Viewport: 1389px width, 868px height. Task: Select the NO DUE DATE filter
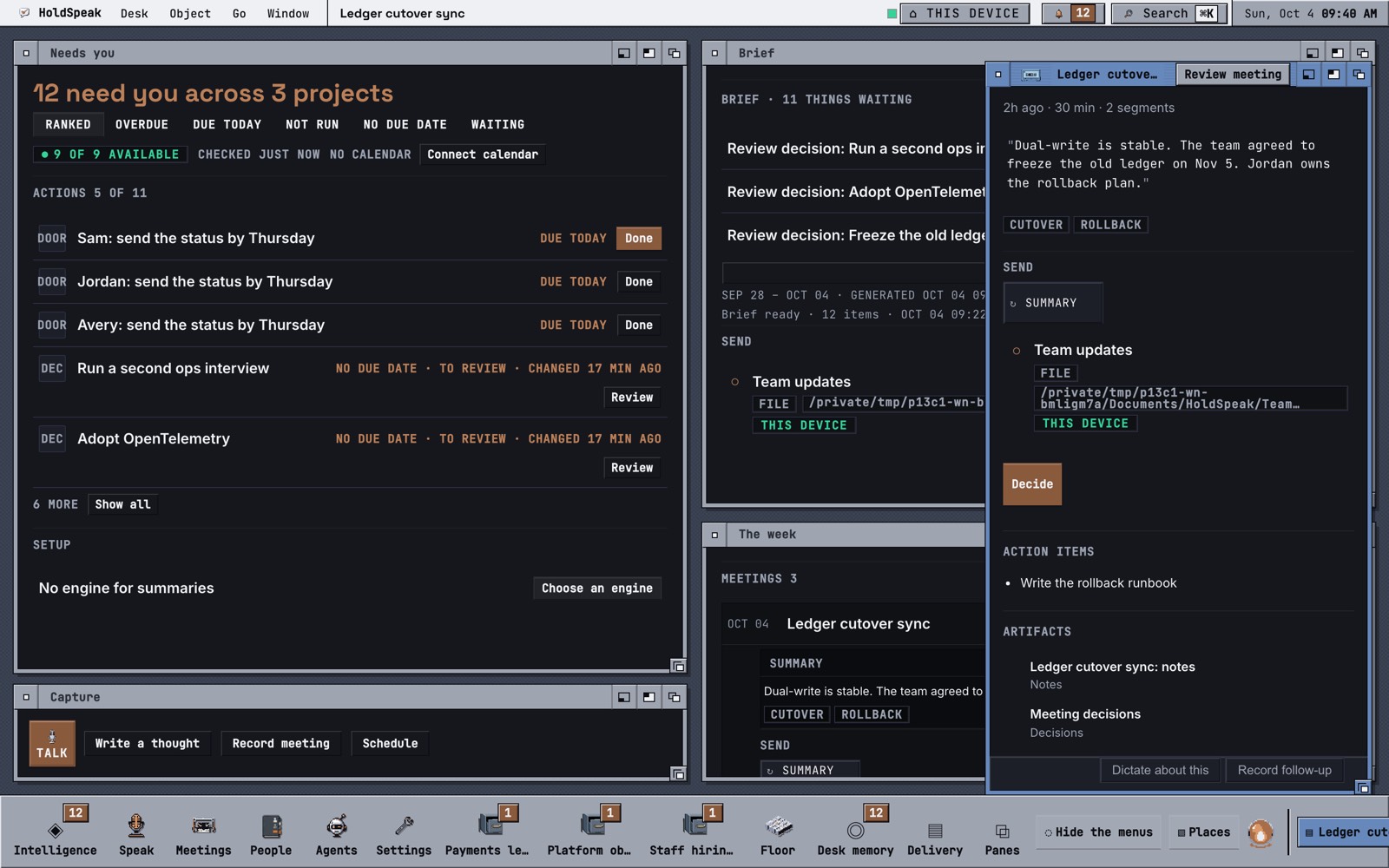[405, 124]
